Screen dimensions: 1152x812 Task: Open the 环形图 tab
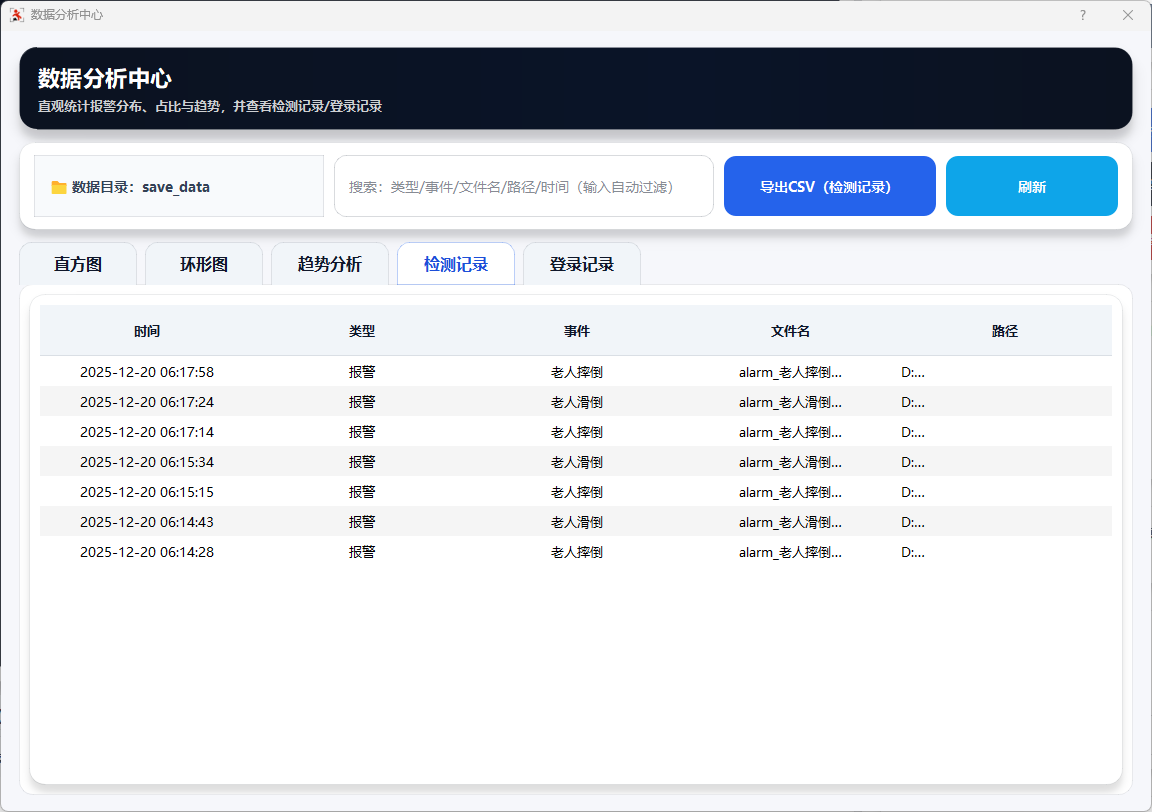pos(204,265)
